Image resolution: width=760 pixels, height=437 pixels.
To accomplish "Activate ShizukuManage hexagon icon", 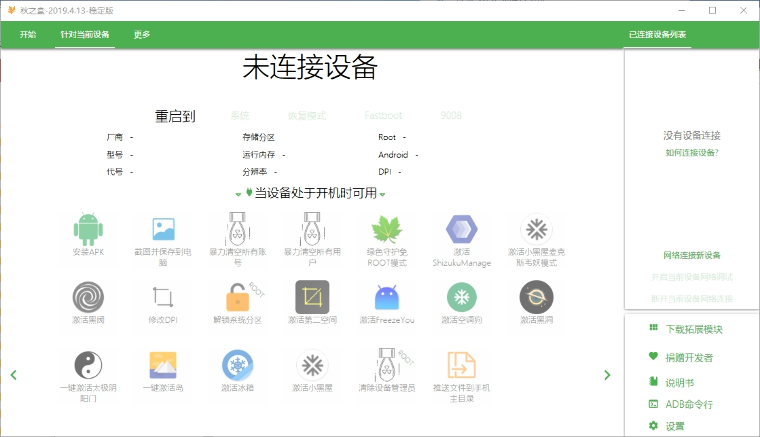I will (x=461, y=229).
